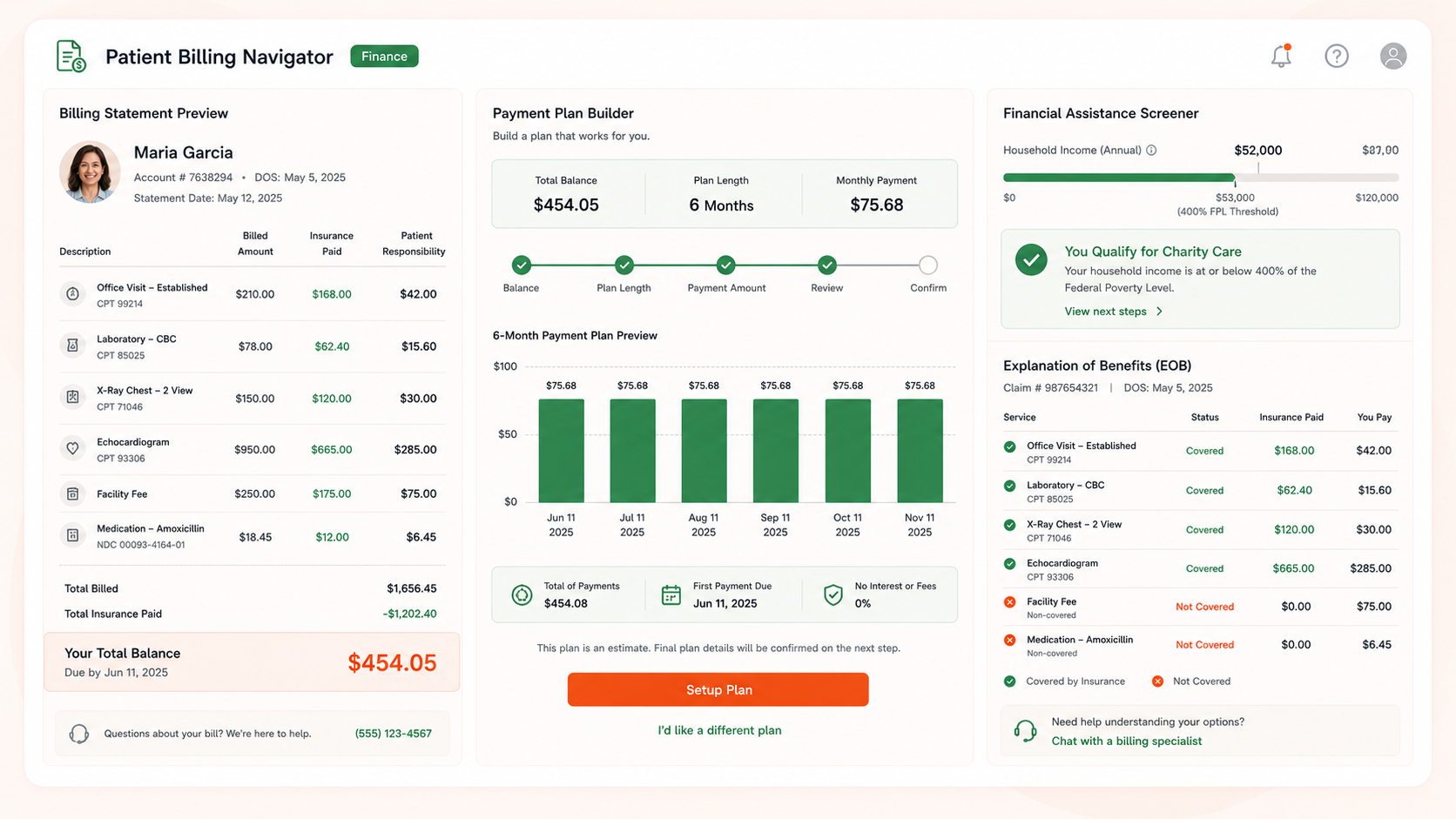Click the not-covered X icon for EOB Facility Fee
This screenshot has width=1456, height=819.
1010,601
